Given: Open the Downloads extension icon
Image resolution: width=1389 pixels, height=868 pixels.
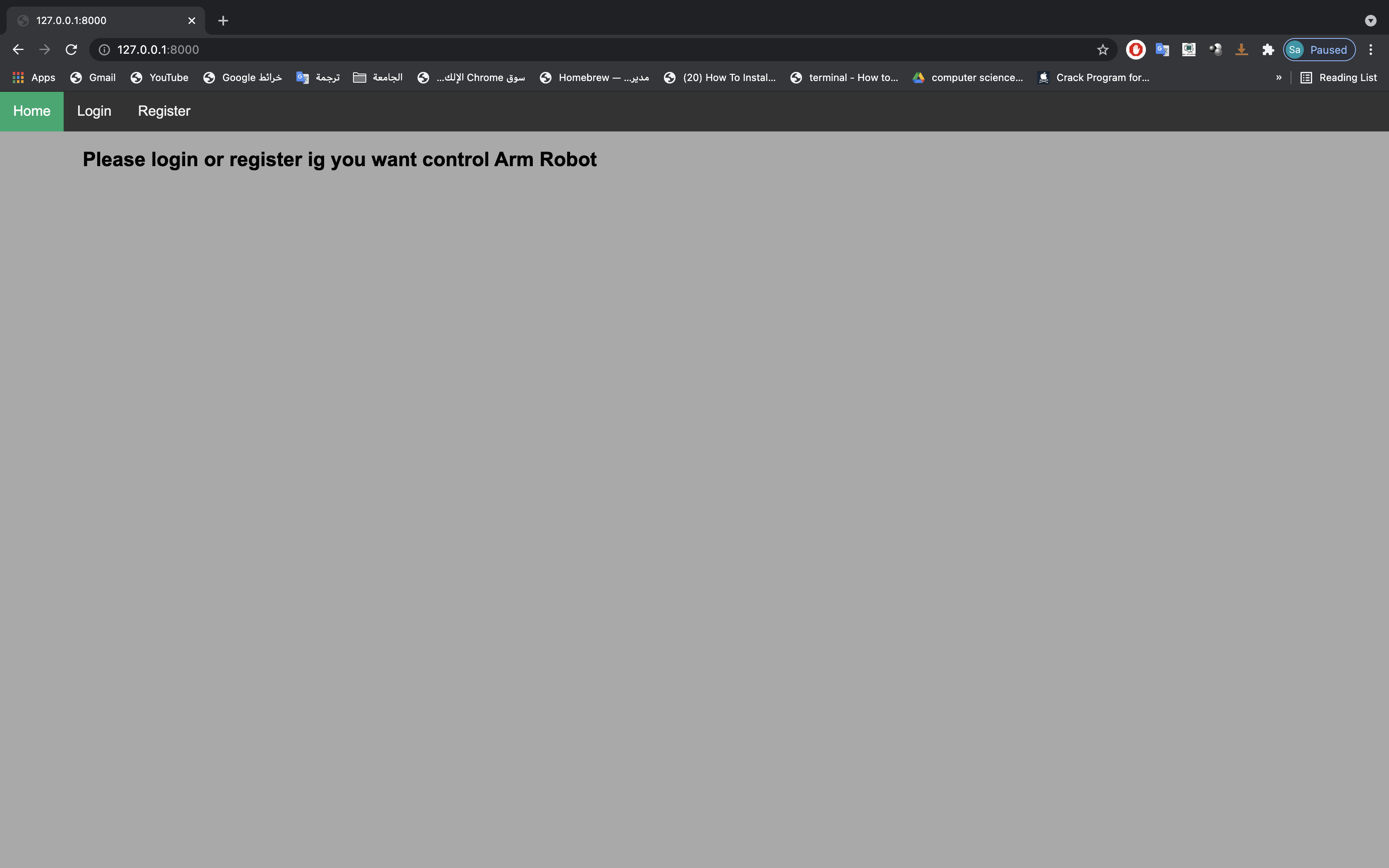Looking at the screenshot, I should [1241, 49].
